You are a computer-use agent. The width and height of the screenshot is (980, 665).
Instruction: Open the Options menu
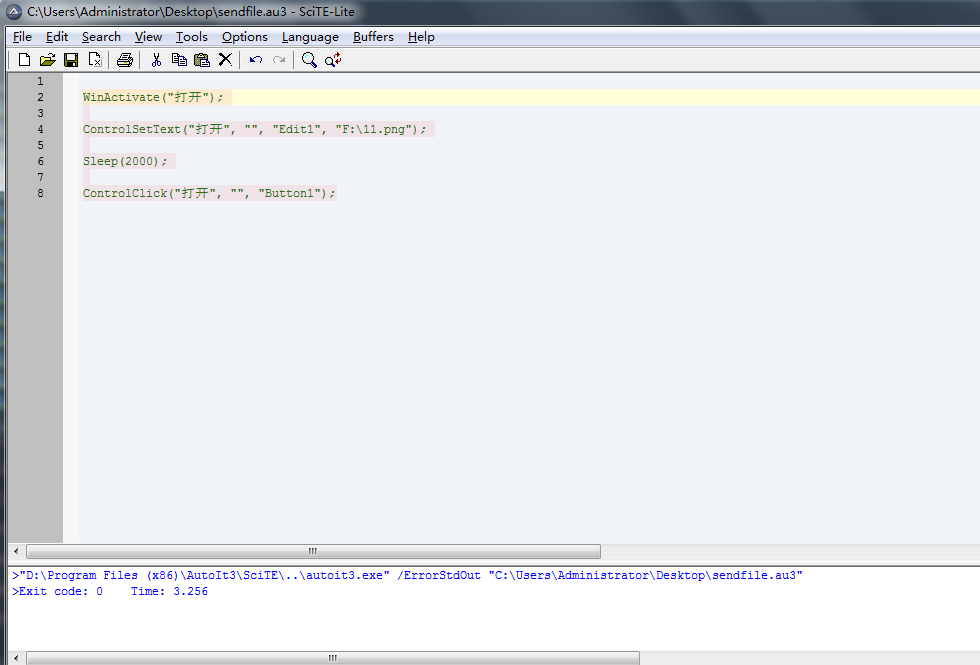[244, 37]
